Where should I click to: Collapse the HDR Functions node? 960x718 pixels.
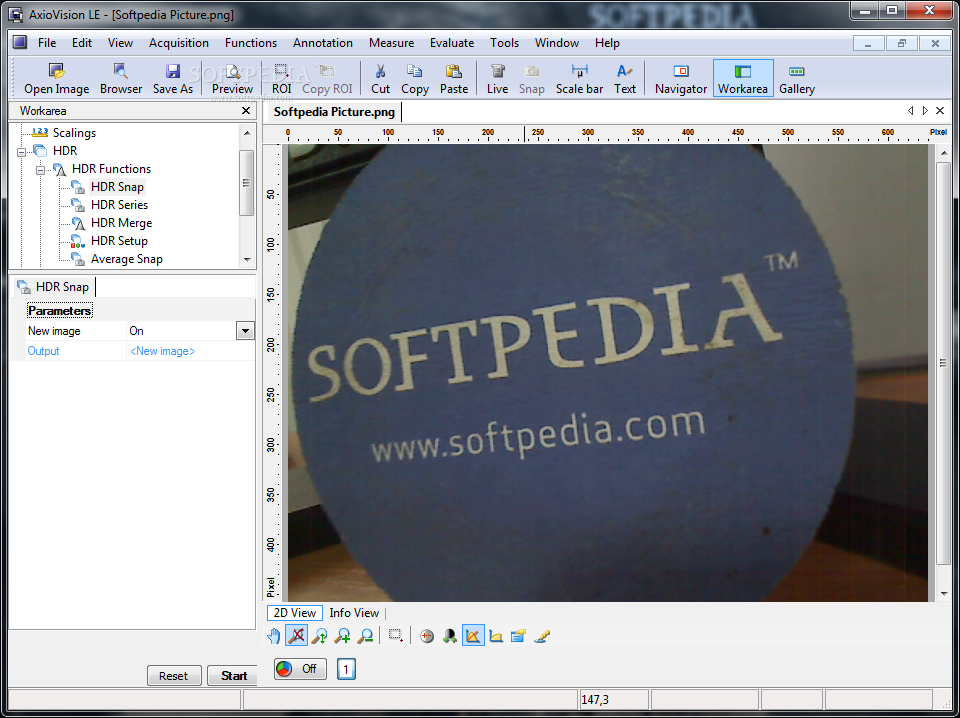[x=40, y=170]
